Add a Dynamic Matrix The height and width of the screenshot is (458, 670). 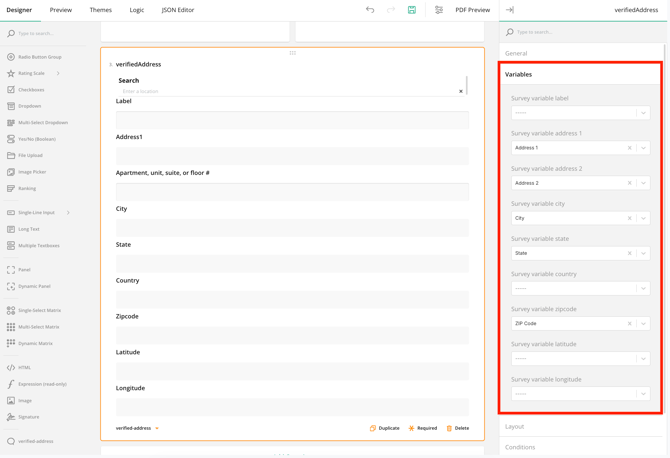click(x=29, y=343)
